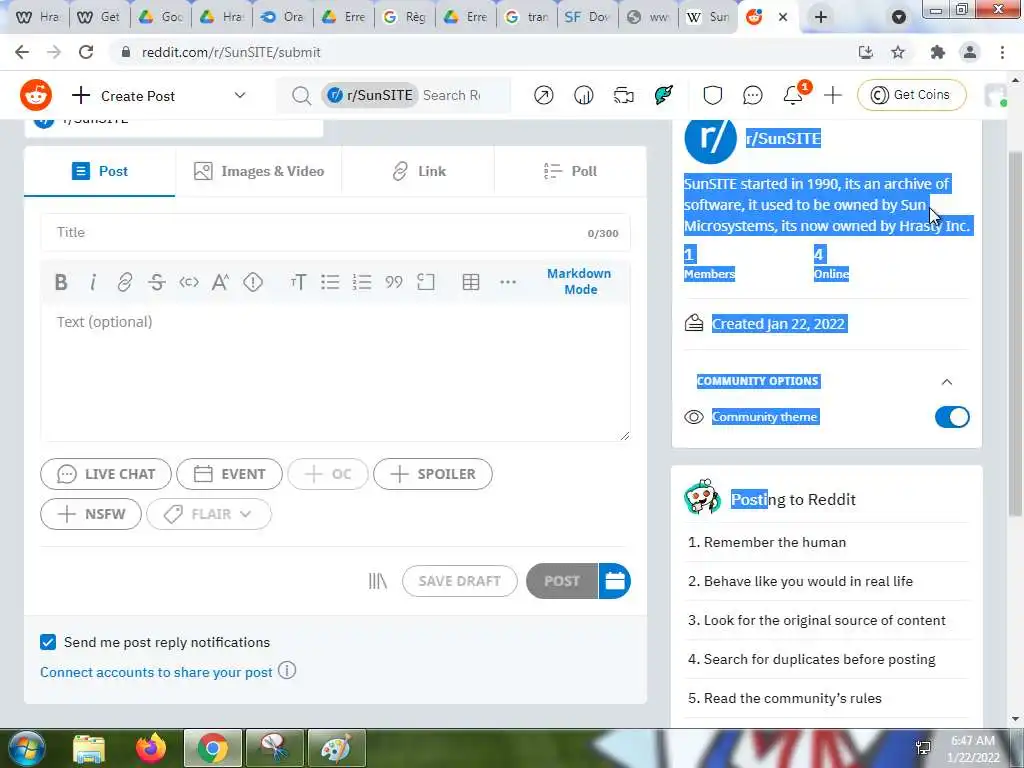Screen dimensions: 1024x768
Task: Click the Community theme eye icon
Action: click(694, 417)
